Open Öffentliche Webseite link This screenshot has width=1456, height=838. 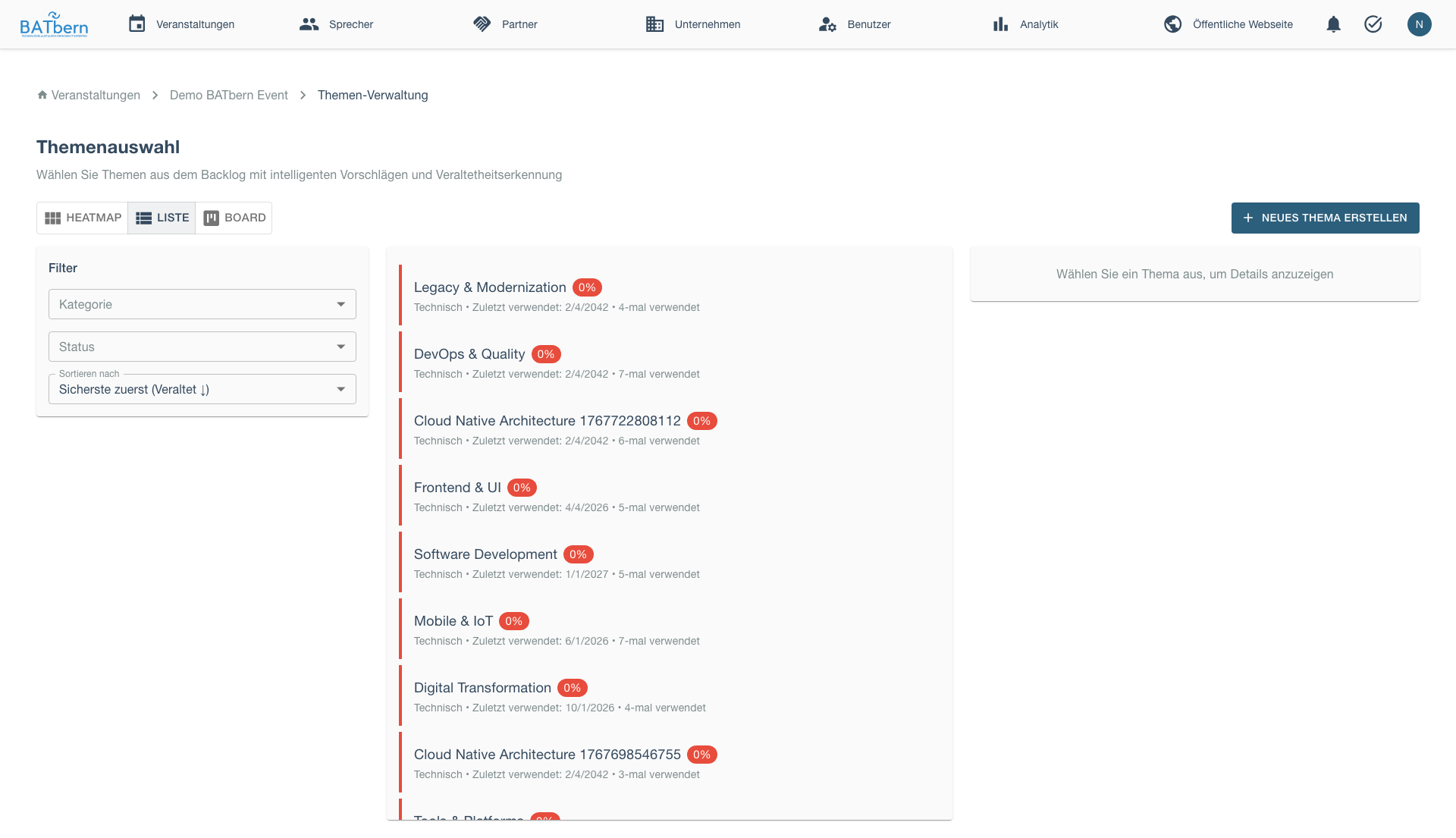click(x=1228, y=24)
